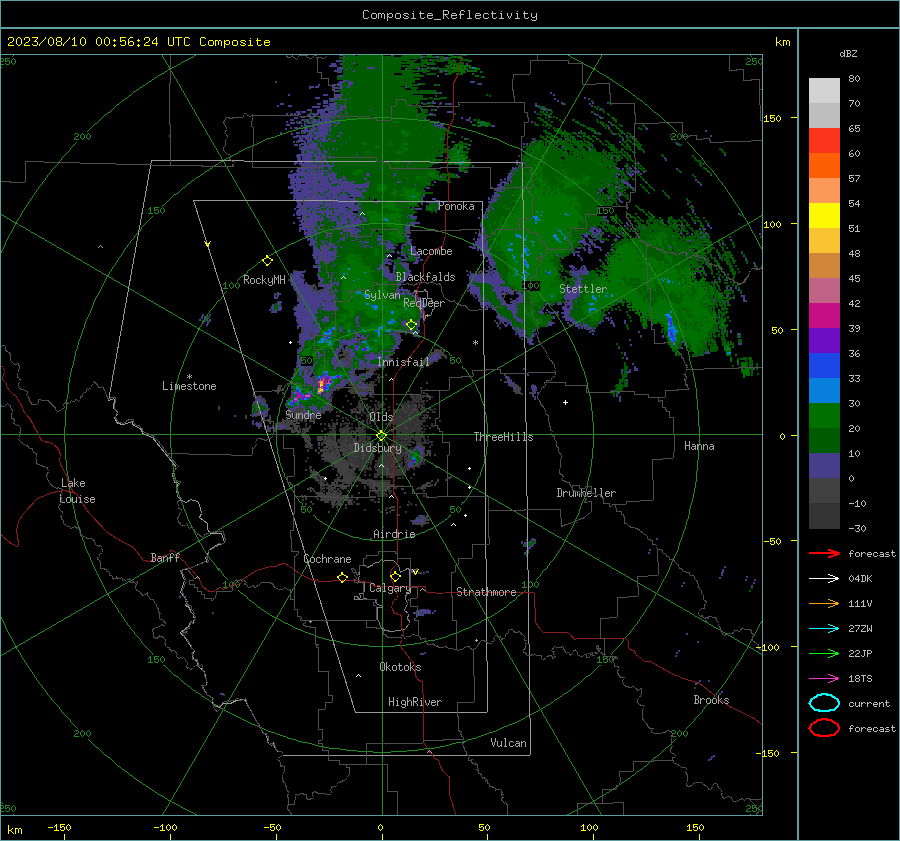Click the dBZ legend heading

[x=848, y=54]
